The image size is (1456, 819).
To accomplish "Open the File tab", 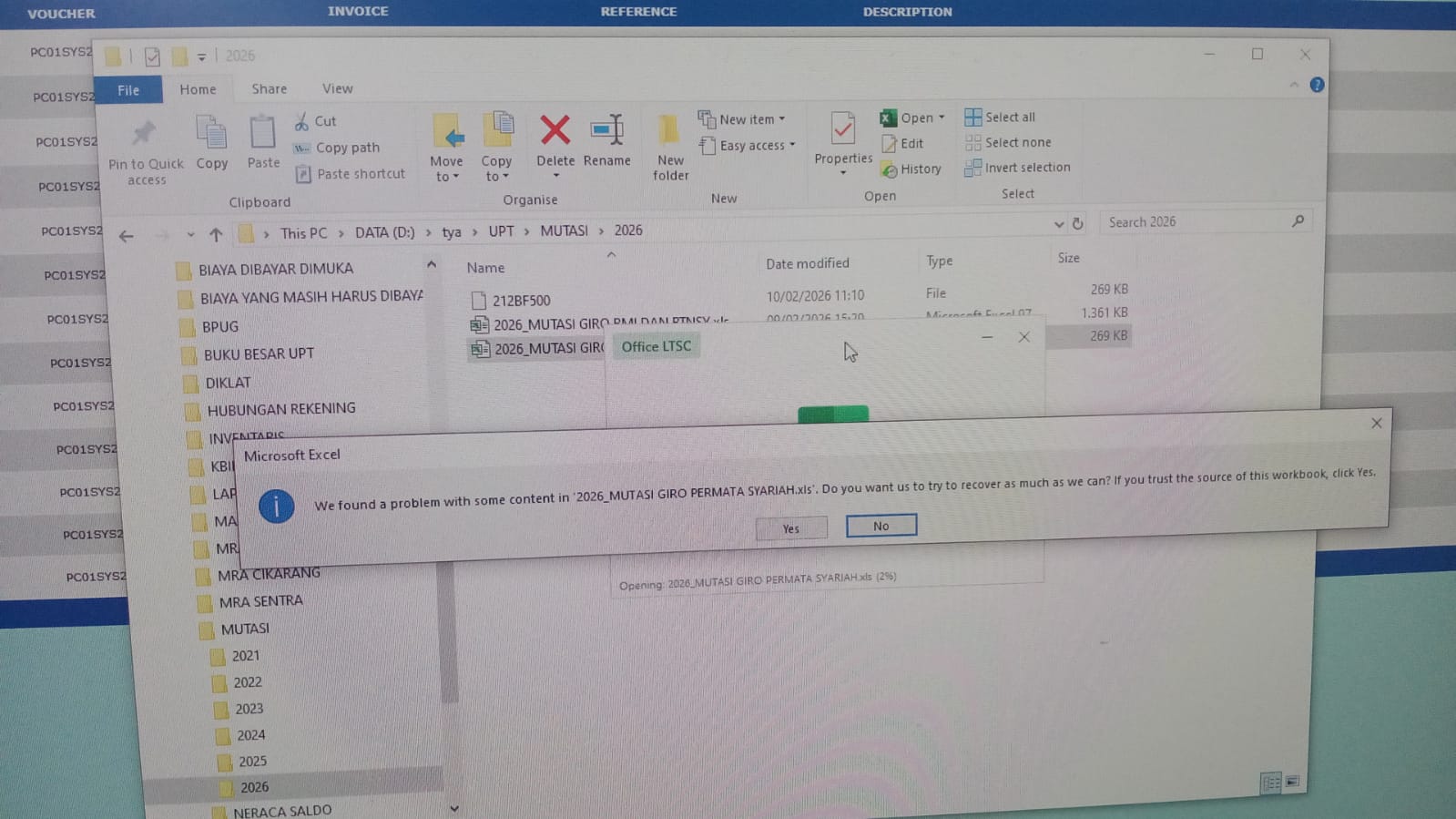I will (x=128, y=90).
